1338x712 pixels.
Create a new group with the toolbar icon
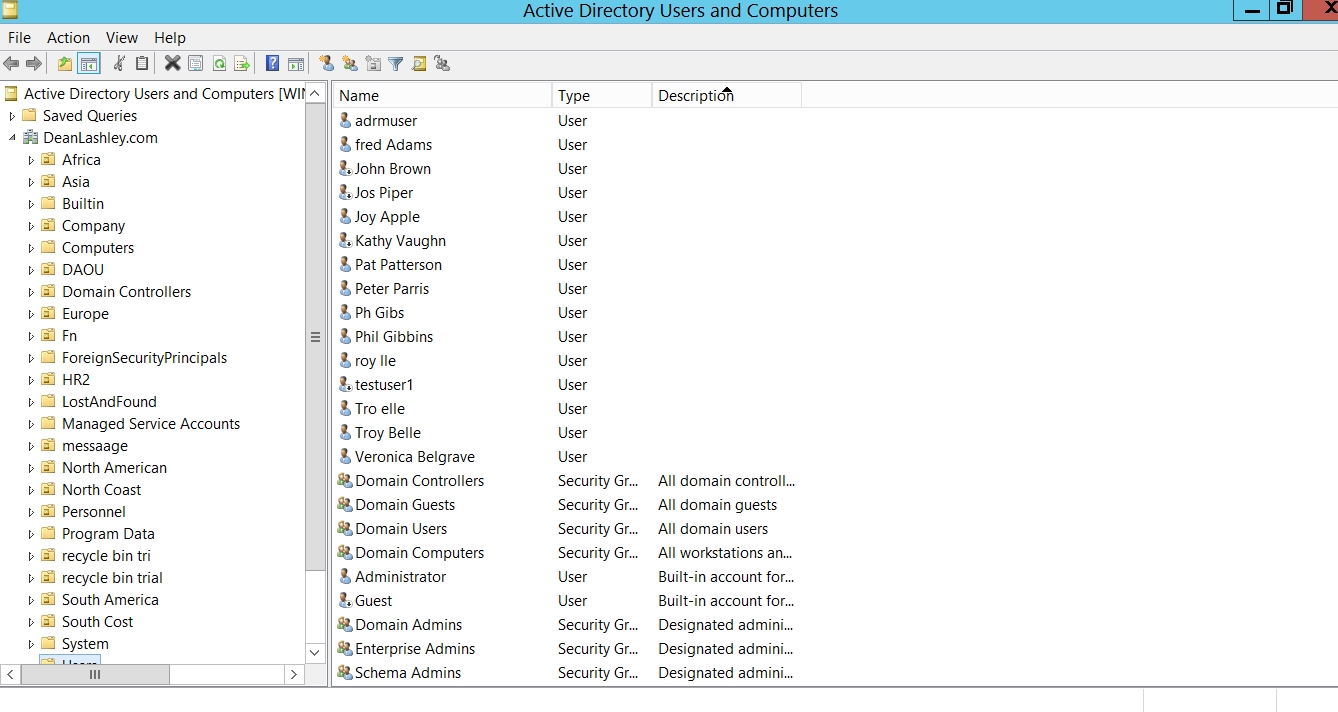350,64
